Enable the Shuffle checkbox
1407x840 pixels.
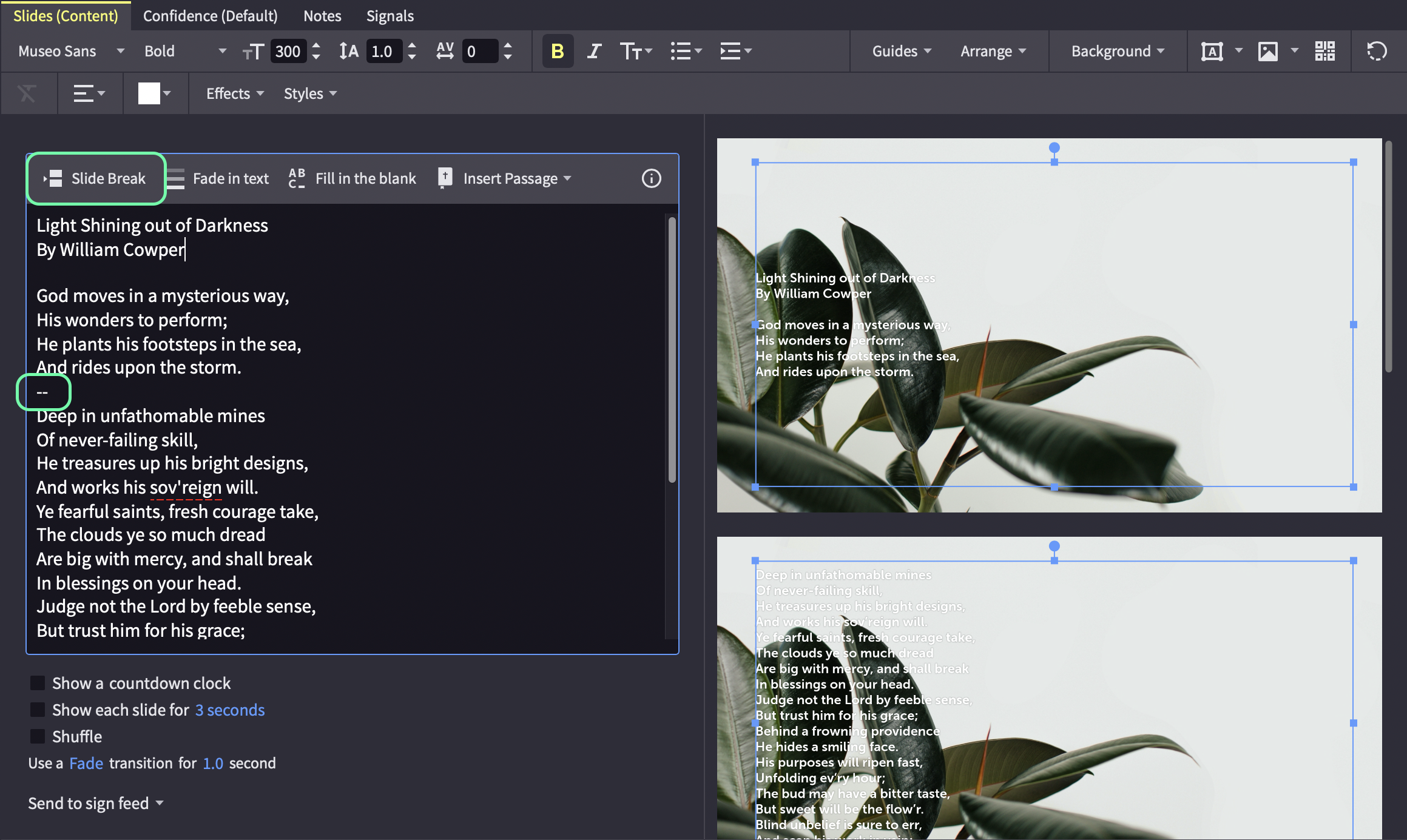tap(38, 736)
